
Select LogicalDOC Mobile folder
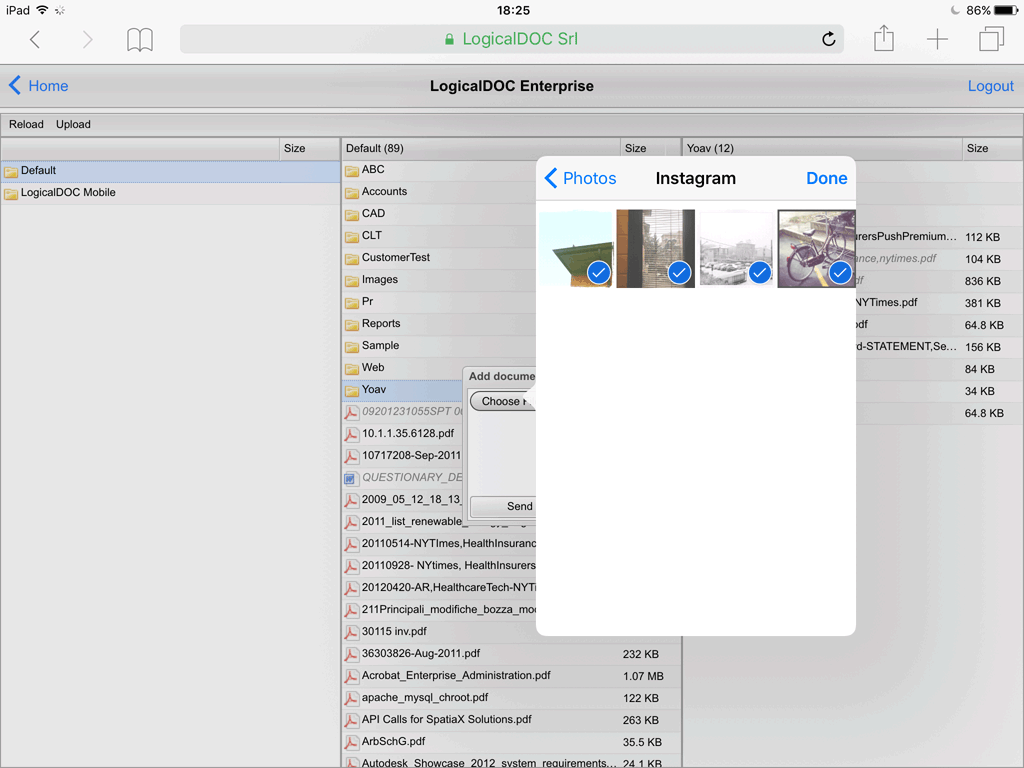(170, 193)
